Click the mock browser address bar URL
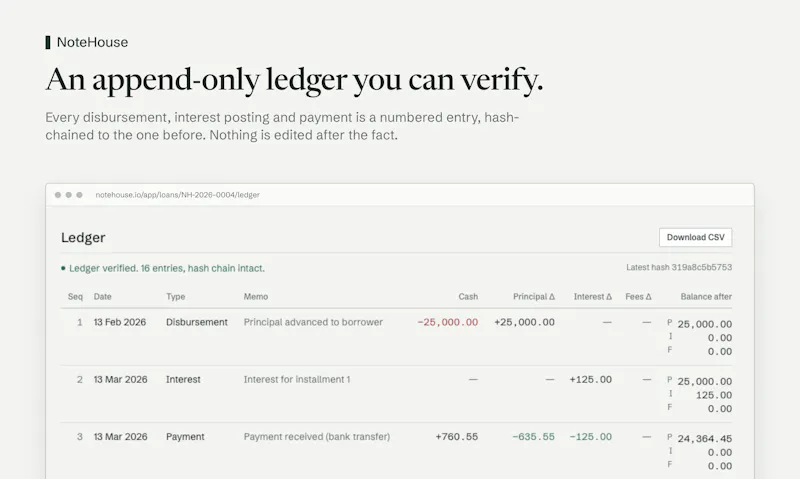 coord(178,195)
